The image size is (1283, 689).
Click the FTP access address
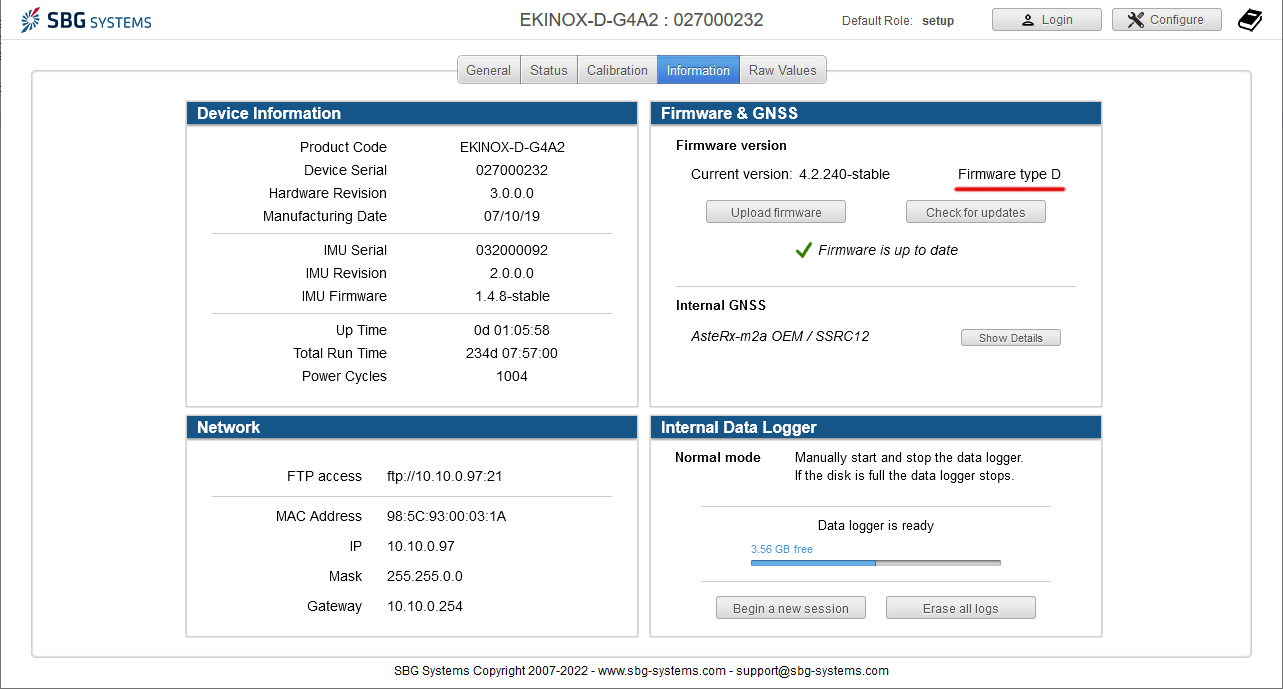tap(444, 476)
